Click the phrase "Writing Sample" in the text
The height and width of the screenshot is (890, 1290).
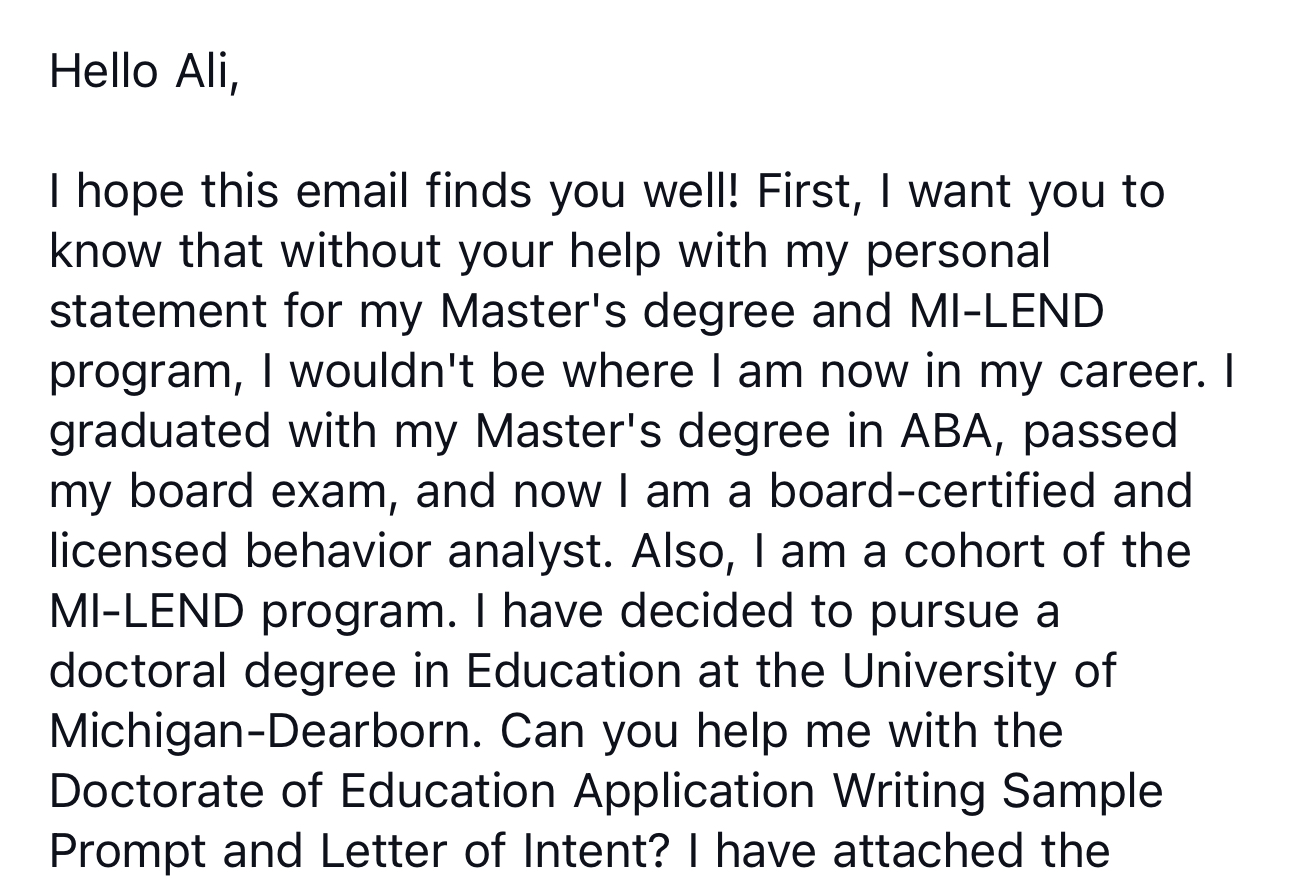tap(998, 792)
